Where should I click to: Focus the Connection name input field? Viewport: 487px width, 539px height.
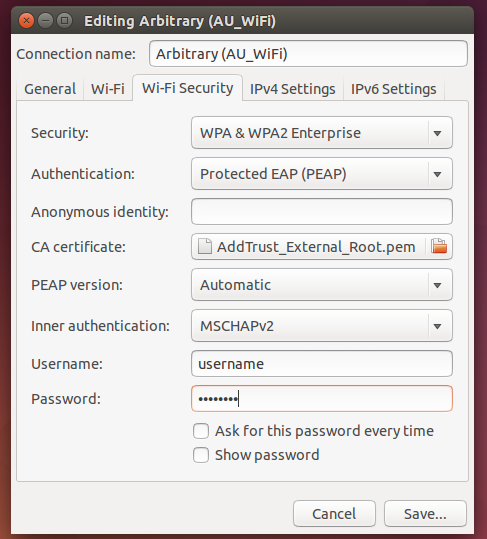[308, 54]
